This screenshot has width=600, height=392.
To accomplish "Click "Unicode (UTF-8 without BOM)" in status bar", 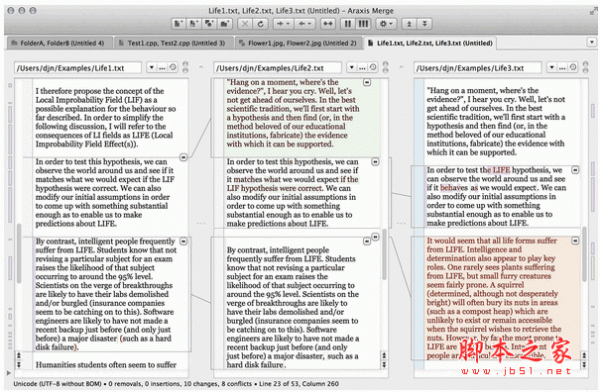I will pos(57,384).
